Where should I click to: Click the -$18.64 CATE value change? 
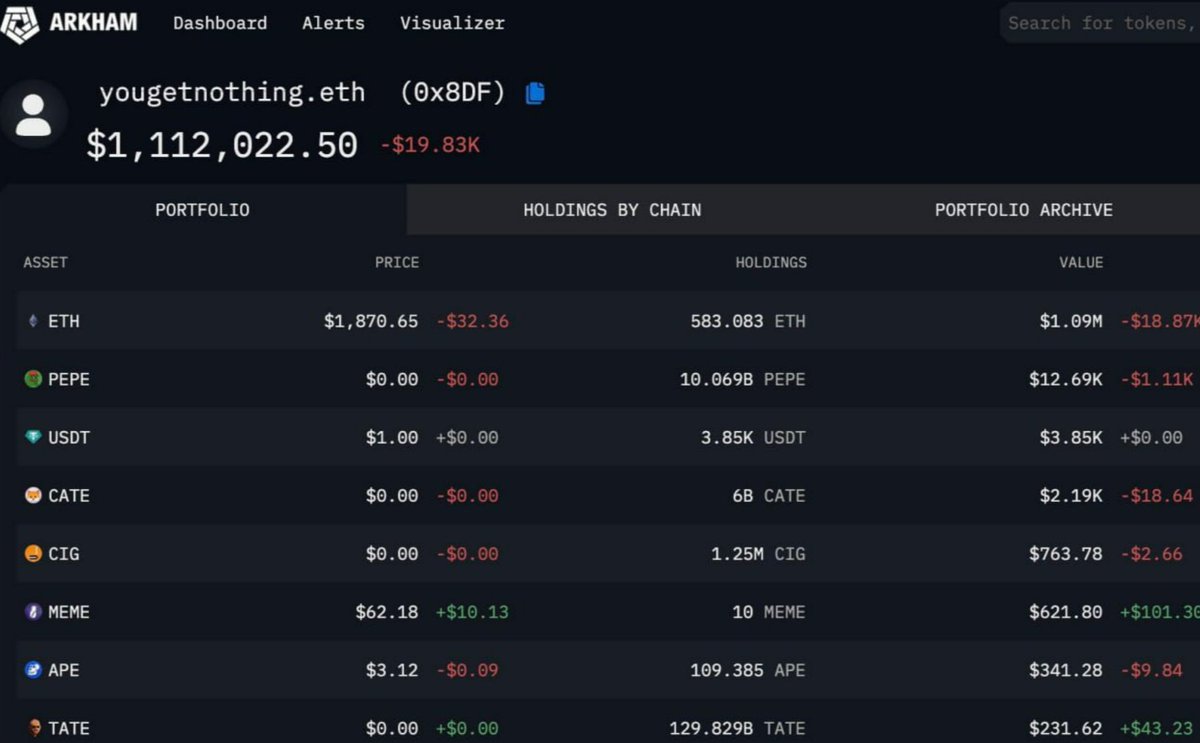click(1157, 495)
